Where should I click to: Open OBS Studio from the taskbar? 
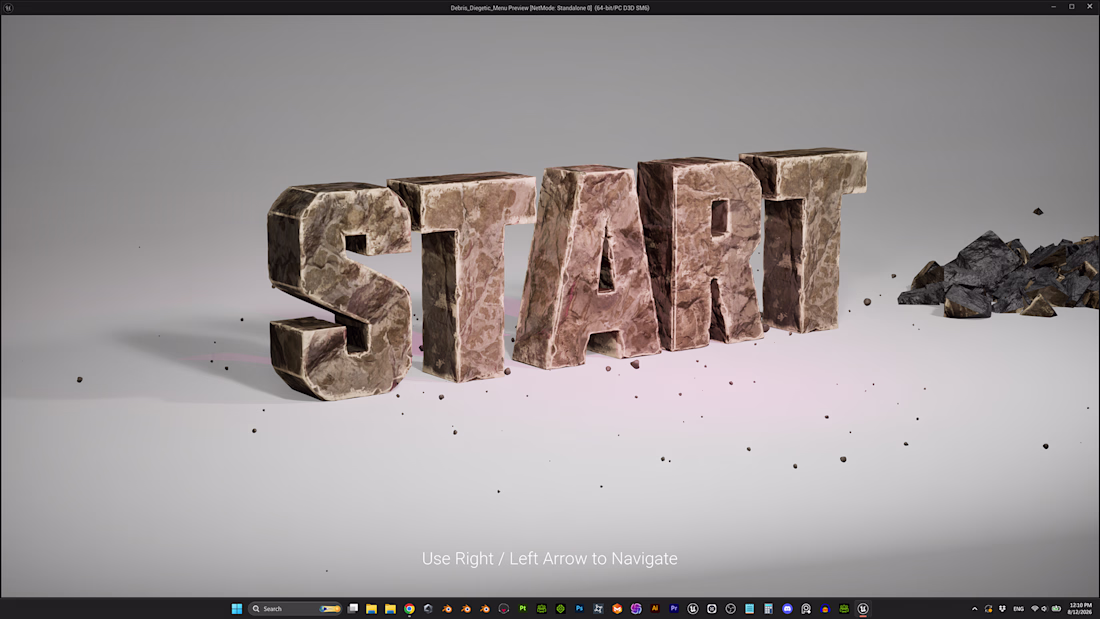pos(730,608)
